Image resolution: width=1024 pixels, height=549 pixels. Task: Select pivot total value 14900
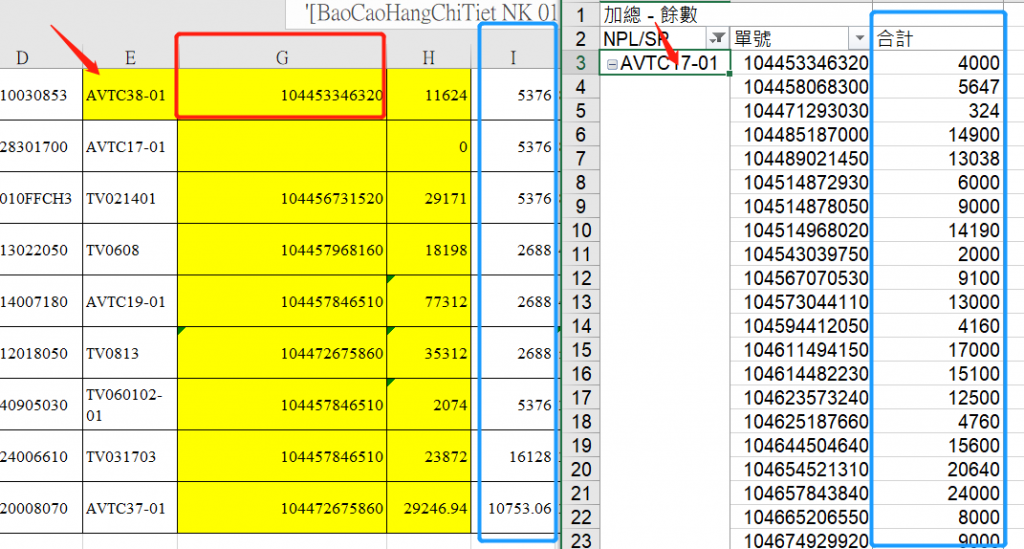click(938, 134)
